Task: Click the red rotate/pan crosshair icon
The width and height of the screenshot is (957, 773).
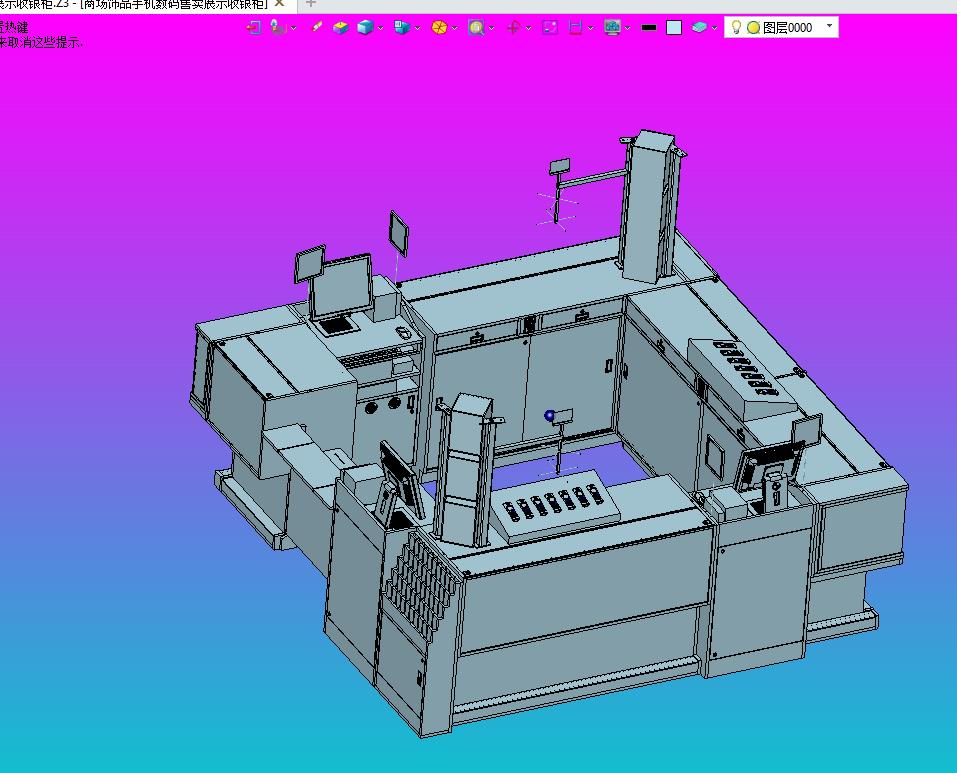Action: pyautogui.click(x=513, y=27)
